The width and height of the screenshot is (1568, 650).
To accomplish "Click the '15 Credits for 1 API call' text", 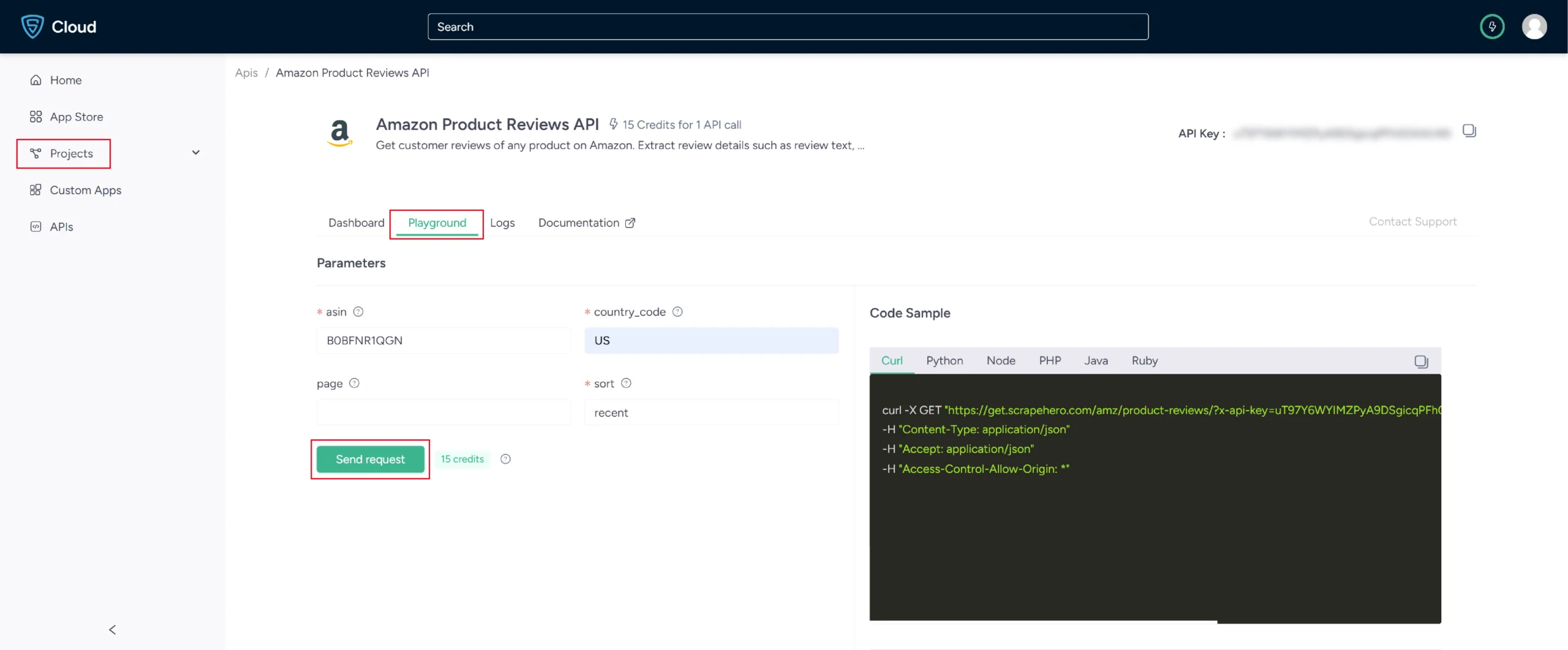I will click(682, 125).
